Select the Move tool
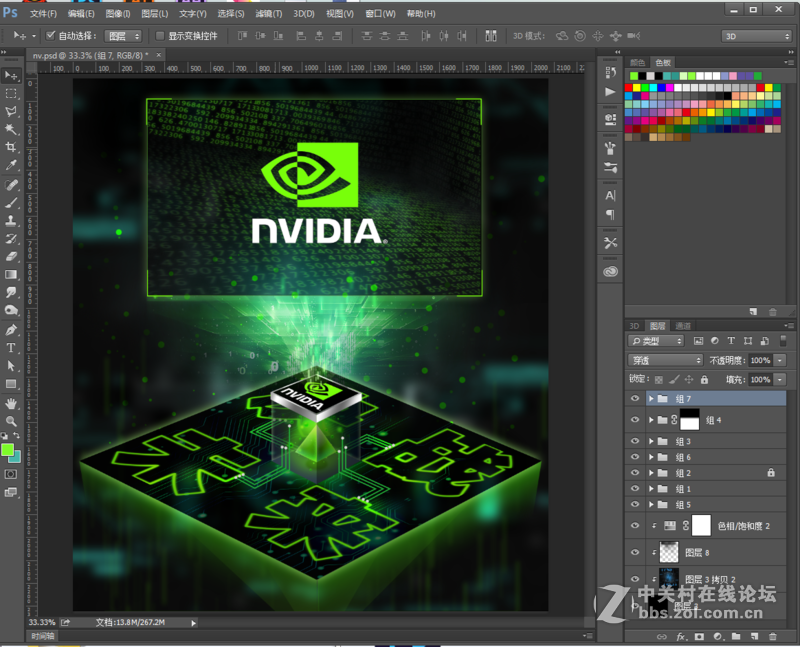The height and width of the screenshot is (647, 800). (x=12, y=76)
